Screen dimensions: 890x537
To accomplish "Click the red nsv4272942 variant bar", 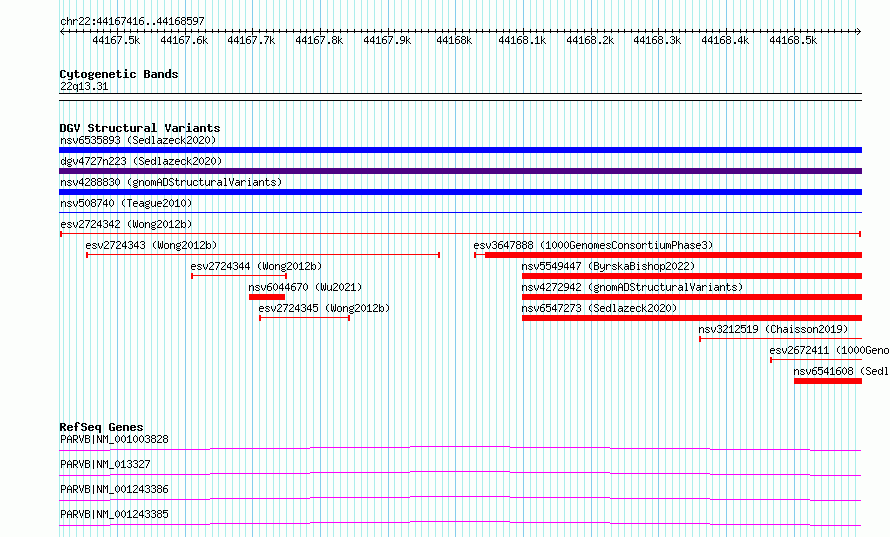I will pos(692,297).
